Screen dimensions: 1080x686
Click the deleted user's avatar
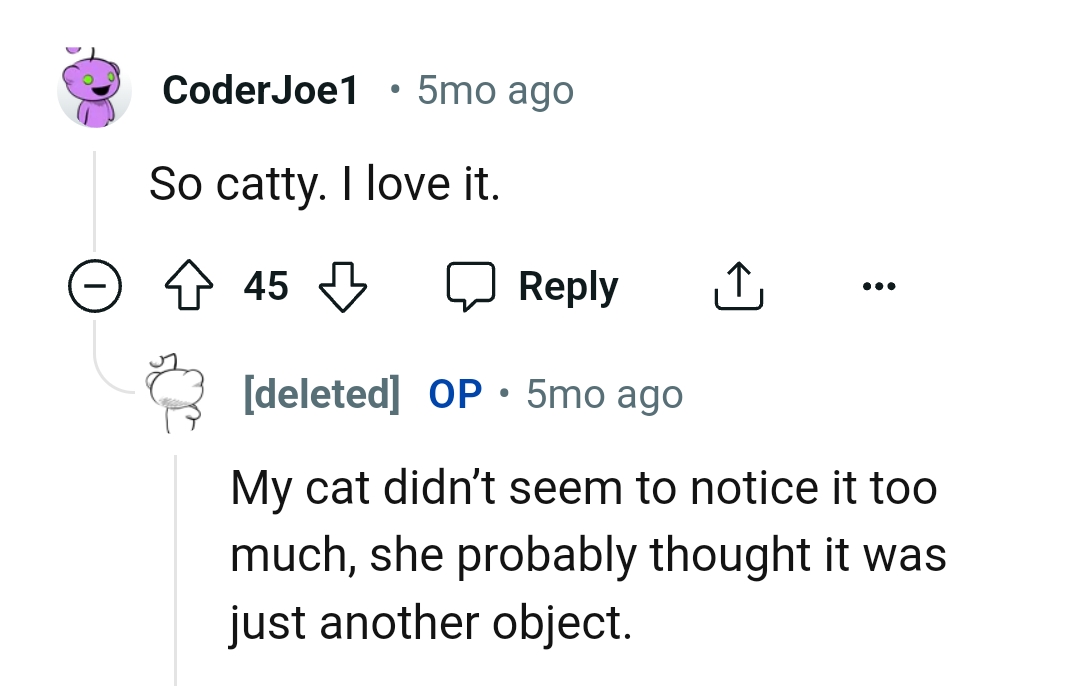click(176, 392)
